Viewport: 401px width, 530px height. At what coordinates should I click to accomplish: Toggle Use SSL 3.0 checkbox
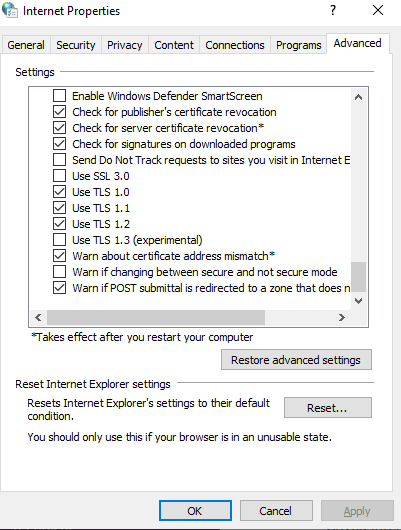click(x=60, y=176)
